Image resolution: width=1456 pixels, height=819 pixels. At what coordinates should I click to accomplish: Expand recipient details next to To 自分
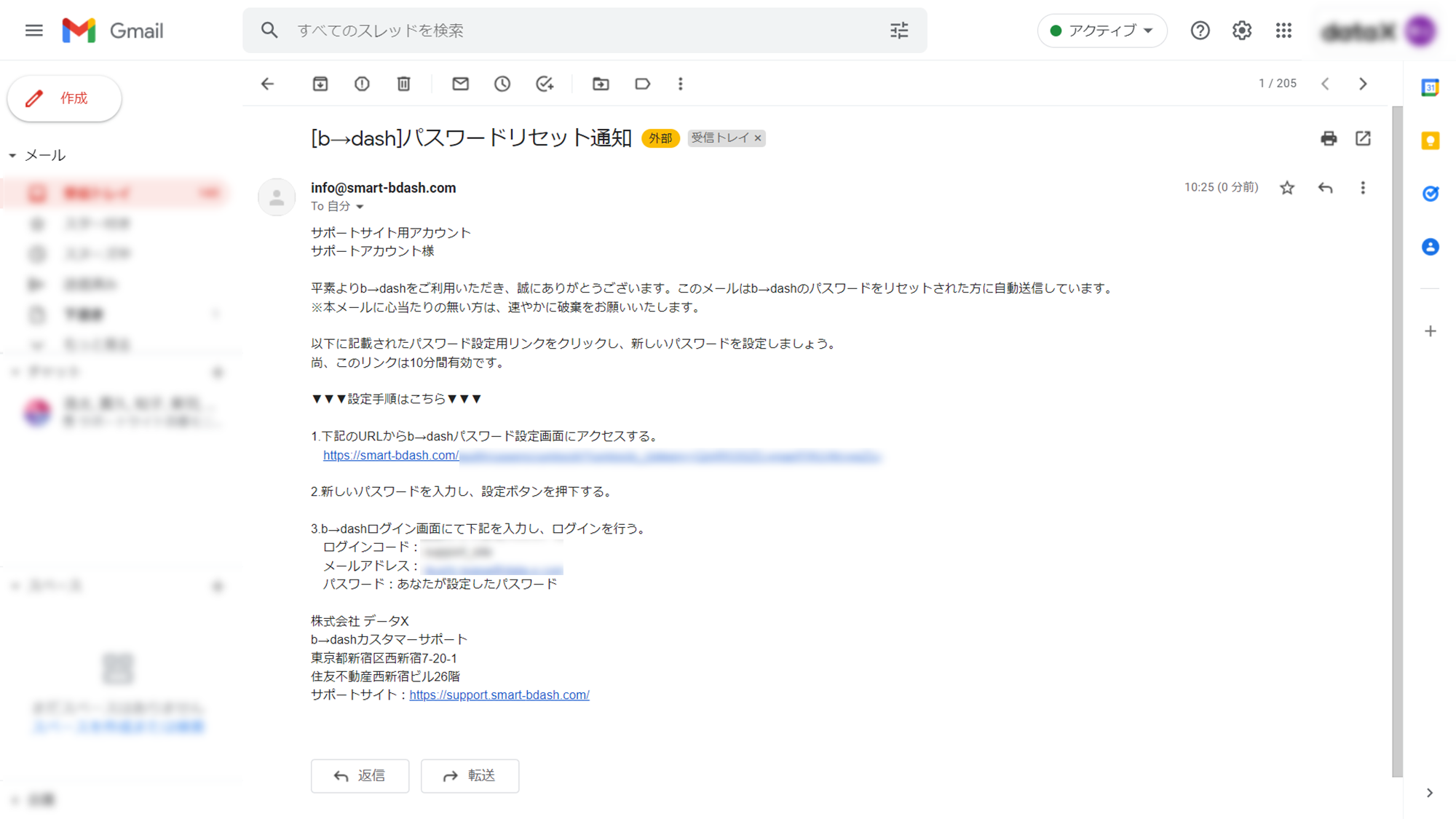pos(360,207)
